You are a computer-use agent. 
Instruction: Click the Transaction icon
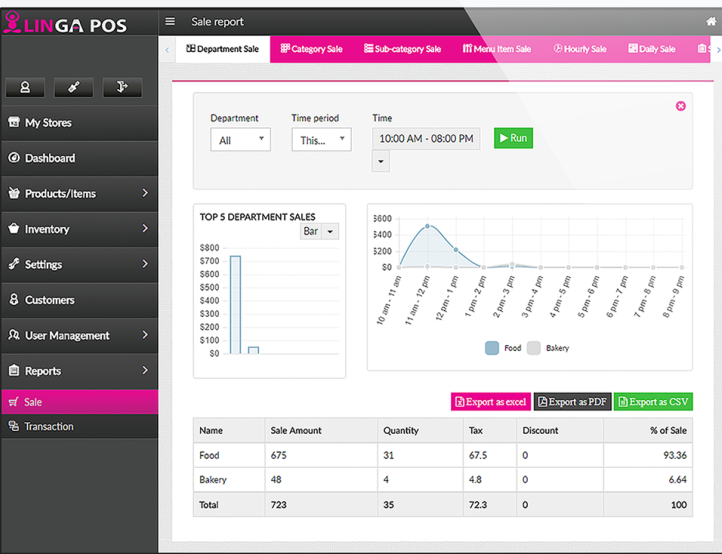click(x=14, y=426)
